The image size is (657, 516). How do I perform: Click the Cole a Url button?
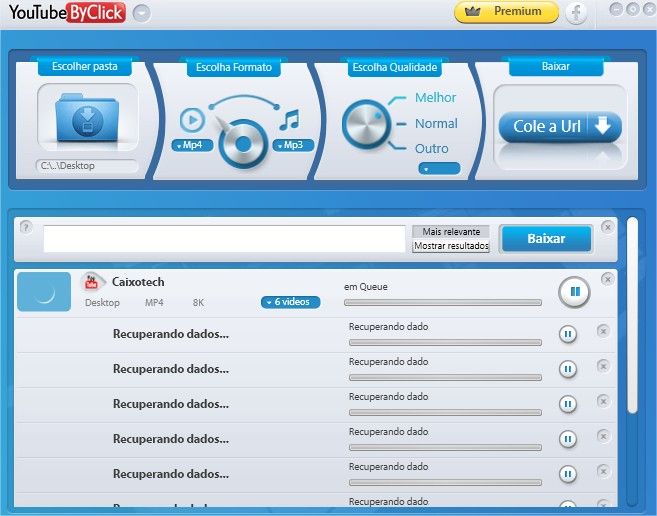click(x=560, y=126)
